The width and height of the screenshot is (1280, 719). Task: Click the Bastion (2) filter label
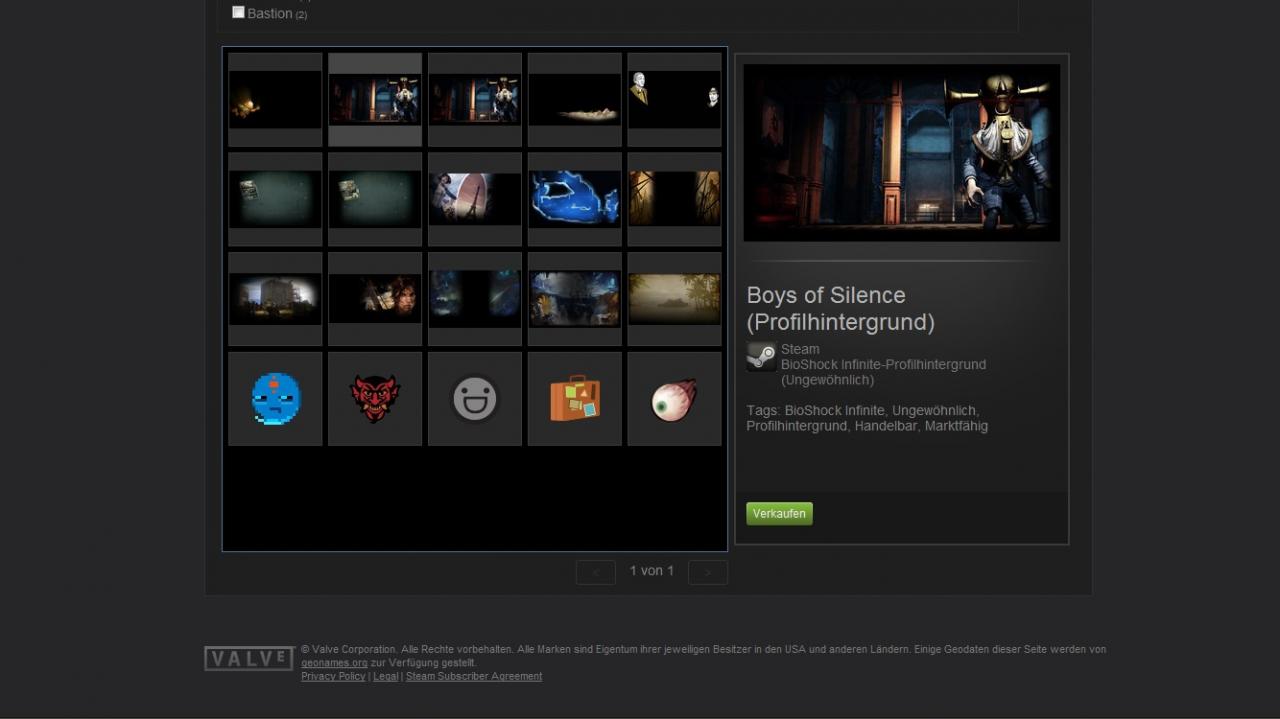click(x=277, y=13)
